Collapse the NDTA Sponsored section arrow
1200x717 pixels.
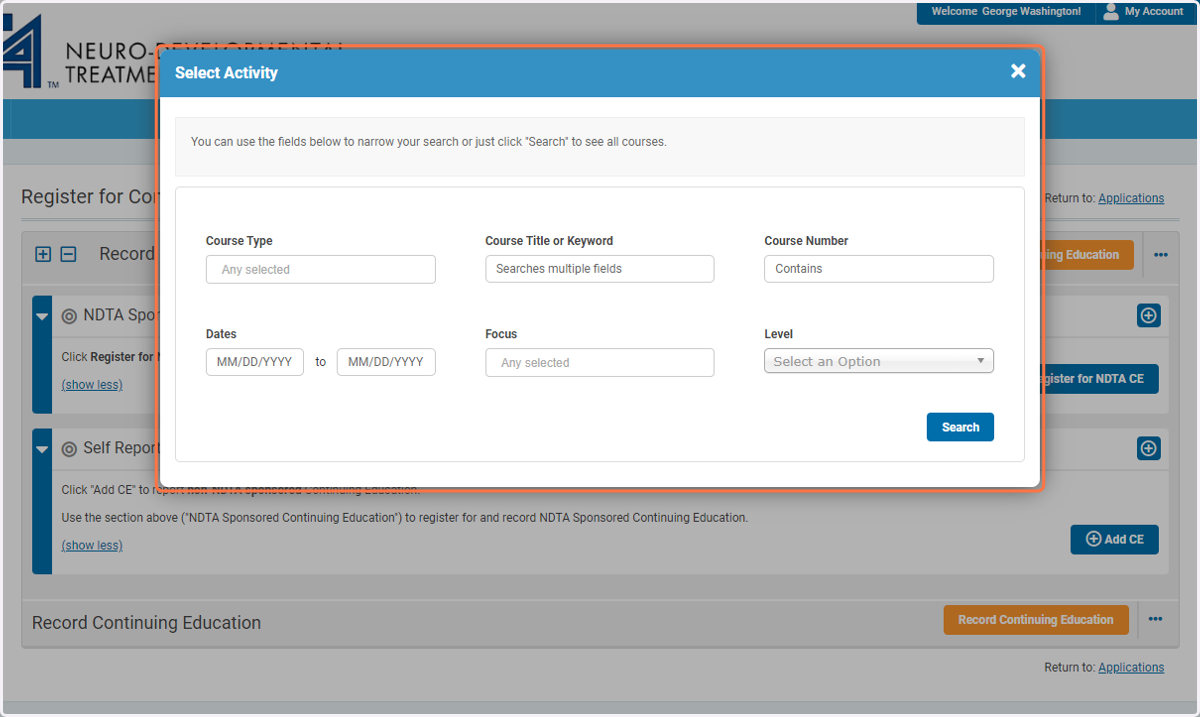(x=42, y=316)
